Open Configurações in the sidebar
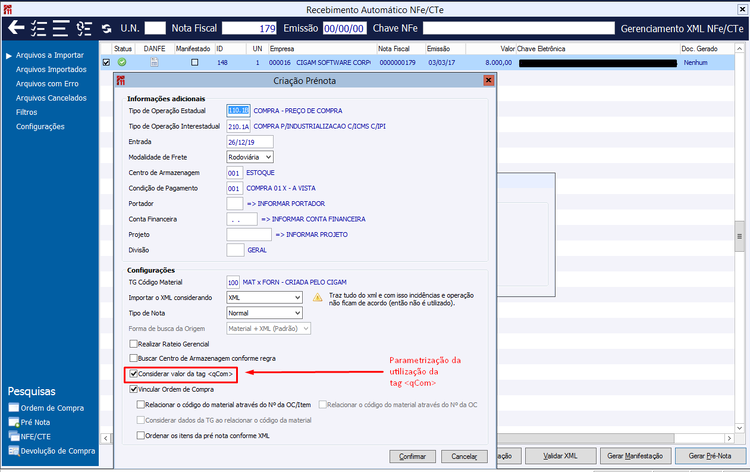This screenshot has width=750, height=472. (x=40, y=127)
